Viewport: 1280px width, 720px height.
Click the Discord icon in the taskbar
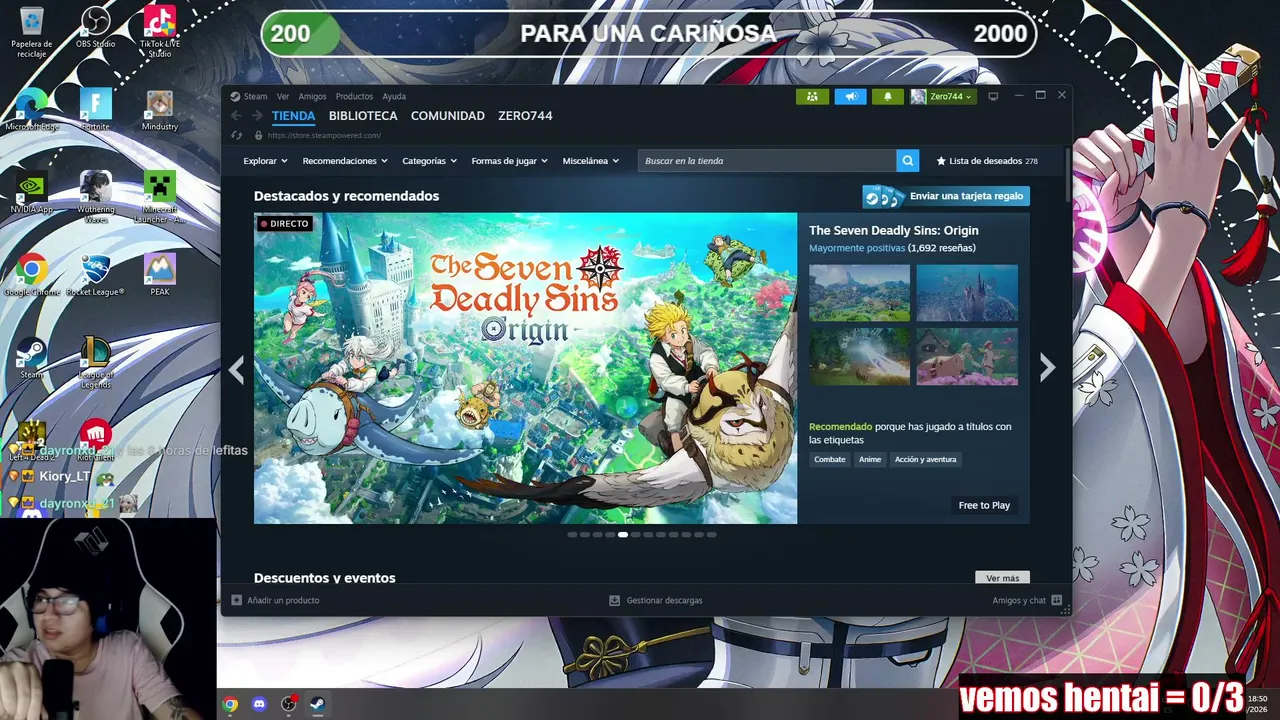(x=260, y=704)
